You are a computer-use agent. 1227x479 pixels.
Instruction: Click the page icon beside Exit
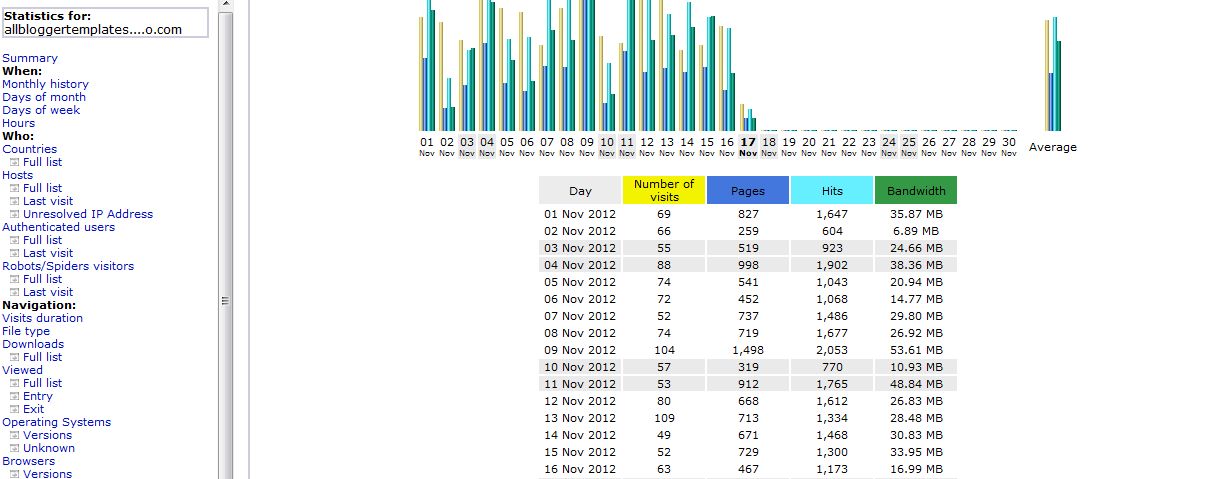(15, 409)
